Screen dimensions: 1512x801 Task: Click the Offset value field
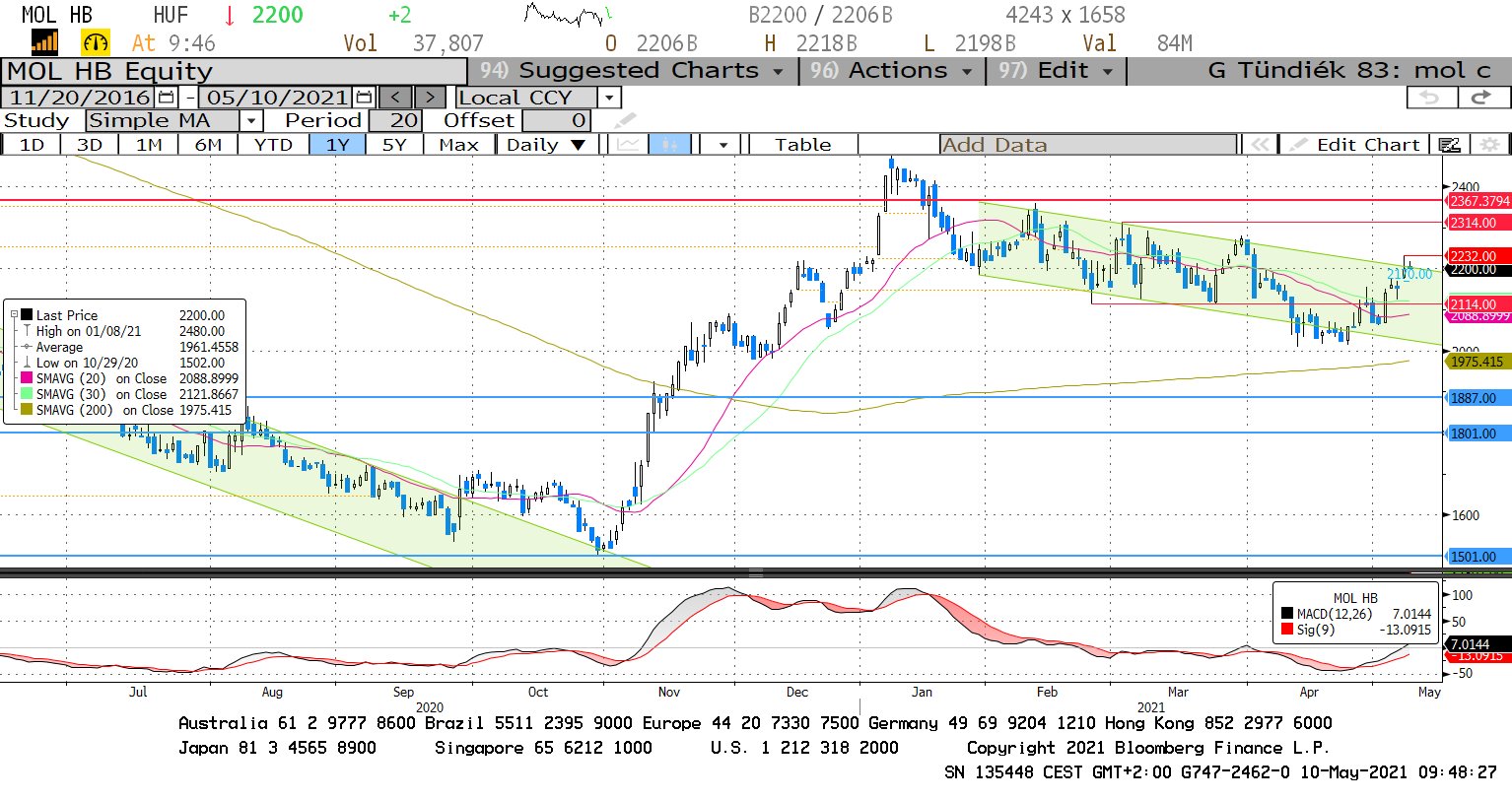(557, 121)
